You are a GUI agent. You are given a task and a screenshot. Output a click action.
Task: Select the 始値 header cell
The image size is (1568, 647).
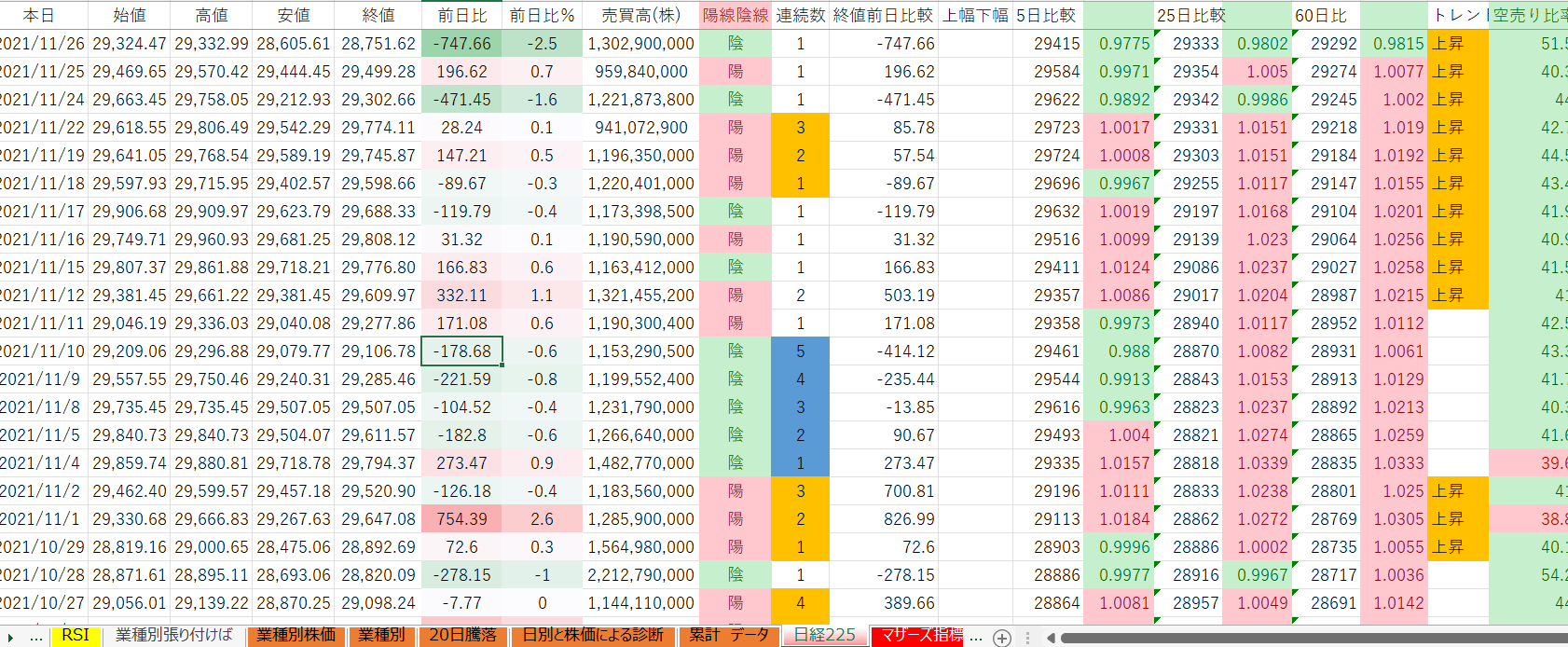tap(130, 15)
